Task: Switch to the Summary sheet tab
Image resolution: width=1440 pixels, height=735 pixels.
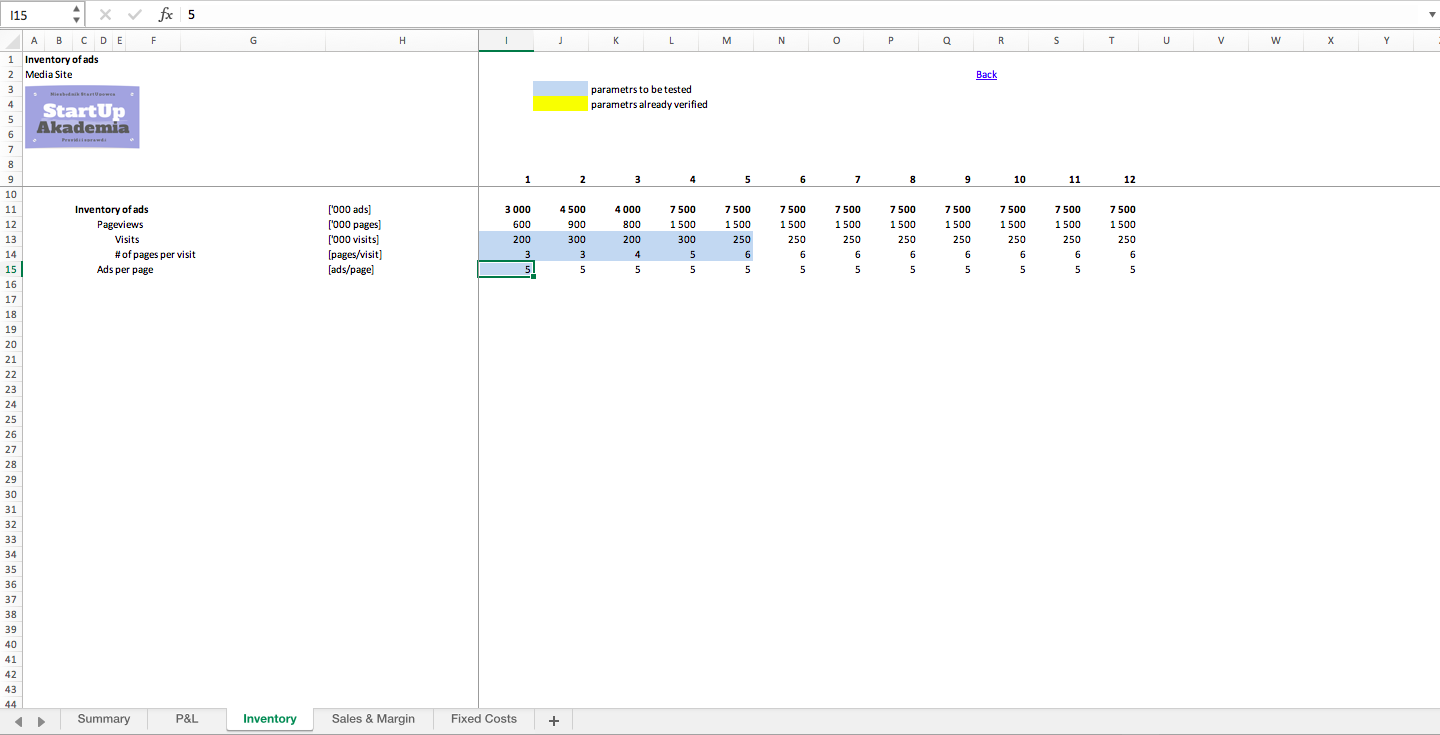Action: pos(104,719)
